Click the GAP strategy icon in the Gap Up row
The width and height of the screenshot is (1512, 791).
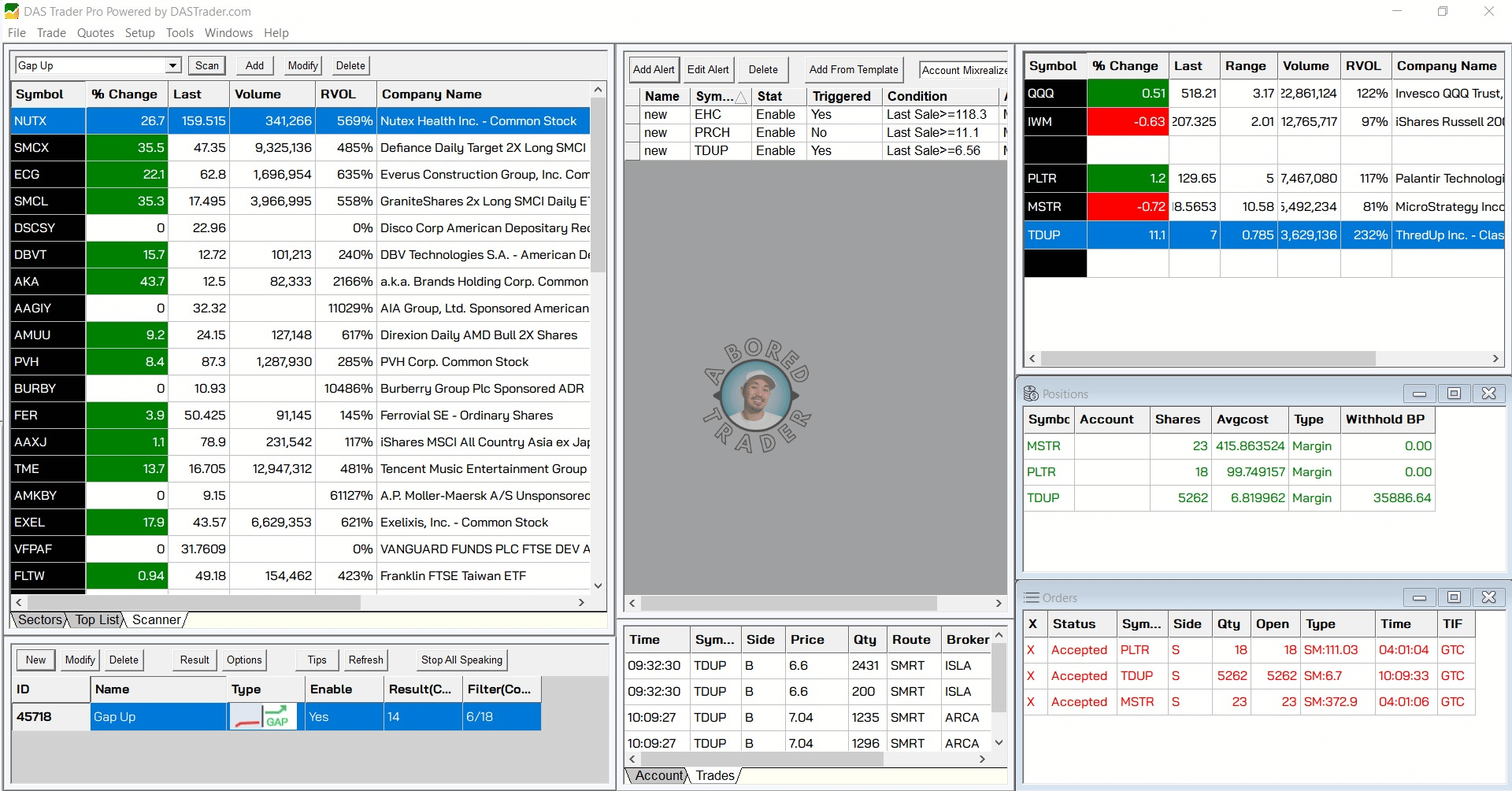(x=263, y=716)
